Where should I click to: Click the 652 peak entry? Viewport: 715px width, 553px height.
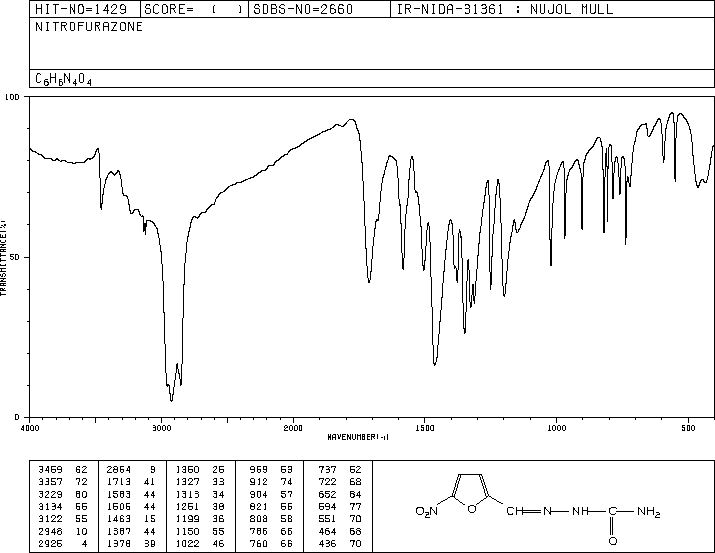click(340, 495)
